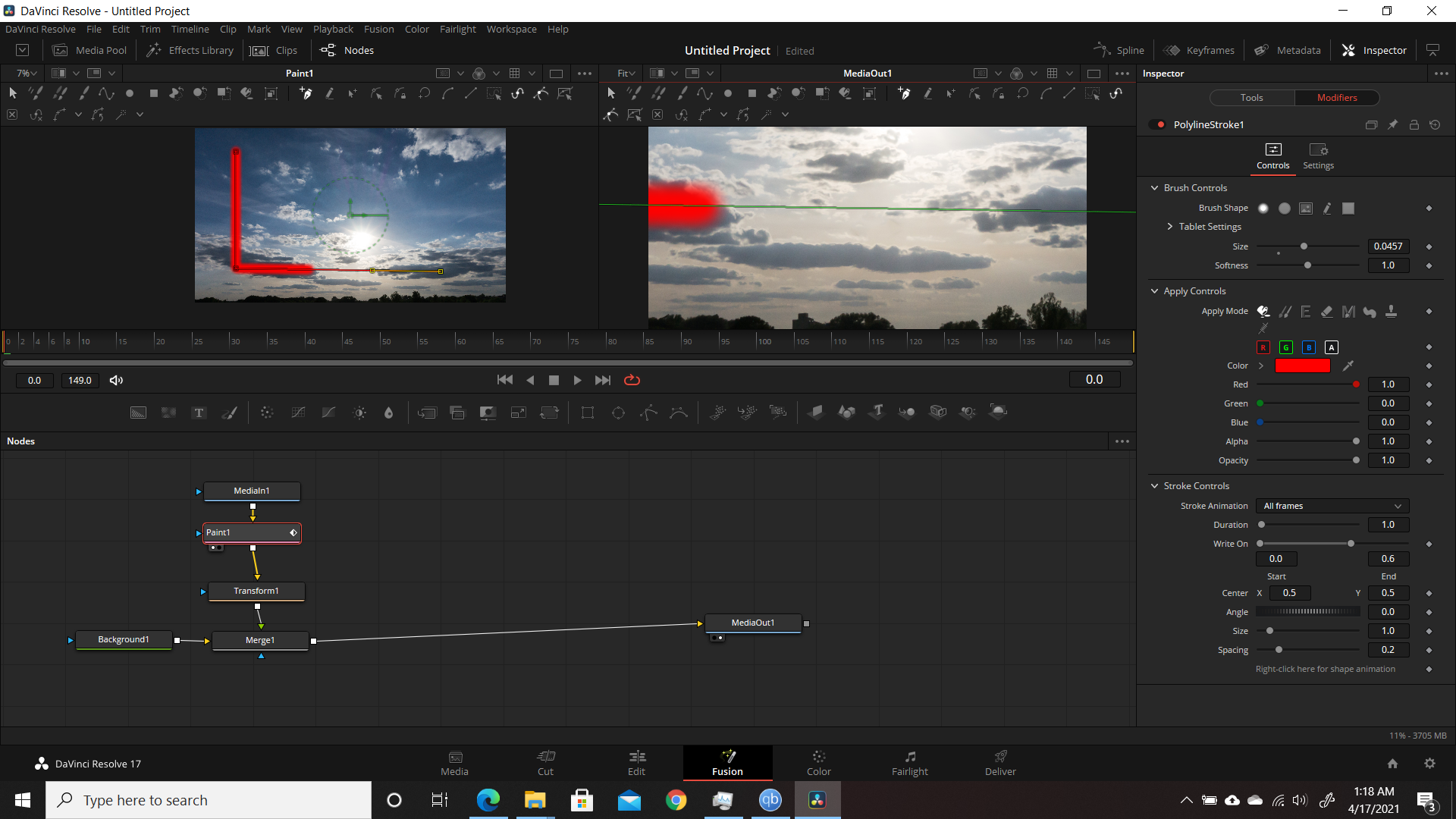Open the Playback menu
The height and width of the screenshot is (819, 1456).
point(333,29)
